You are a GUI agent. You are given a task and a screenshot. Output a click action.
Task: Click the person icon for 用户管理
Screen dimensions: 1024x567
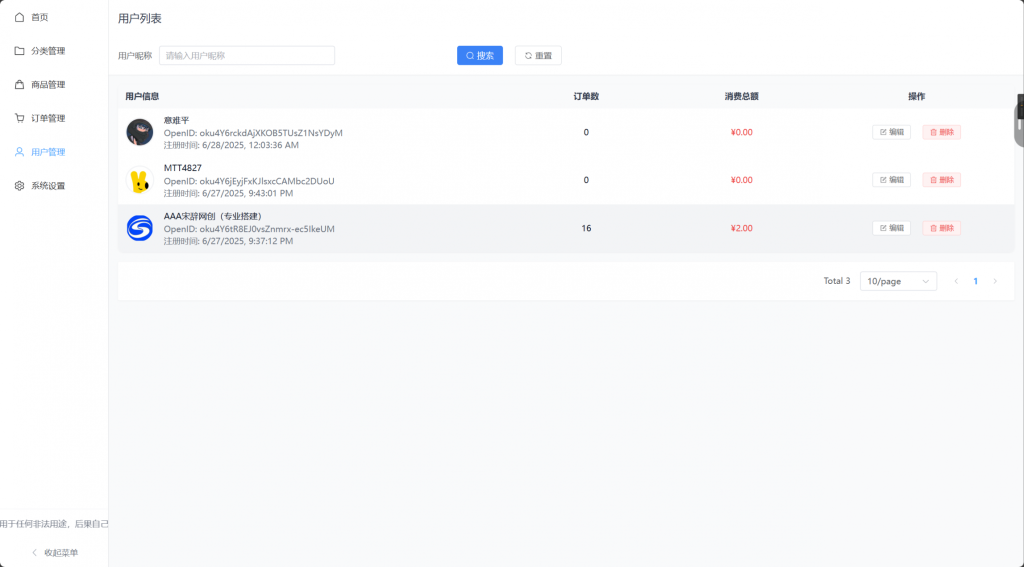click(19, 152)
